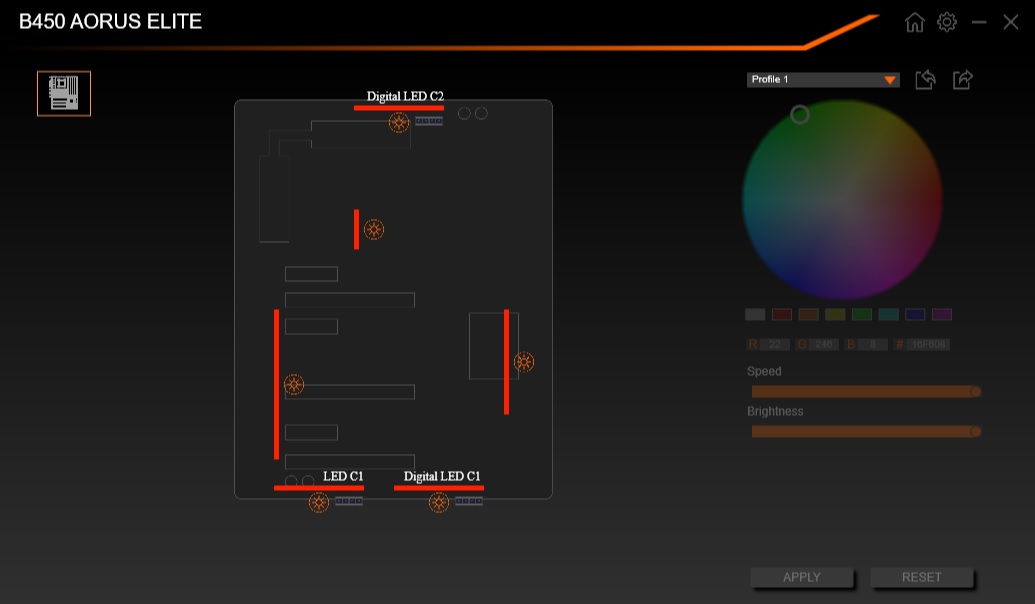Click the export profile icon

(x=962, y=79)
